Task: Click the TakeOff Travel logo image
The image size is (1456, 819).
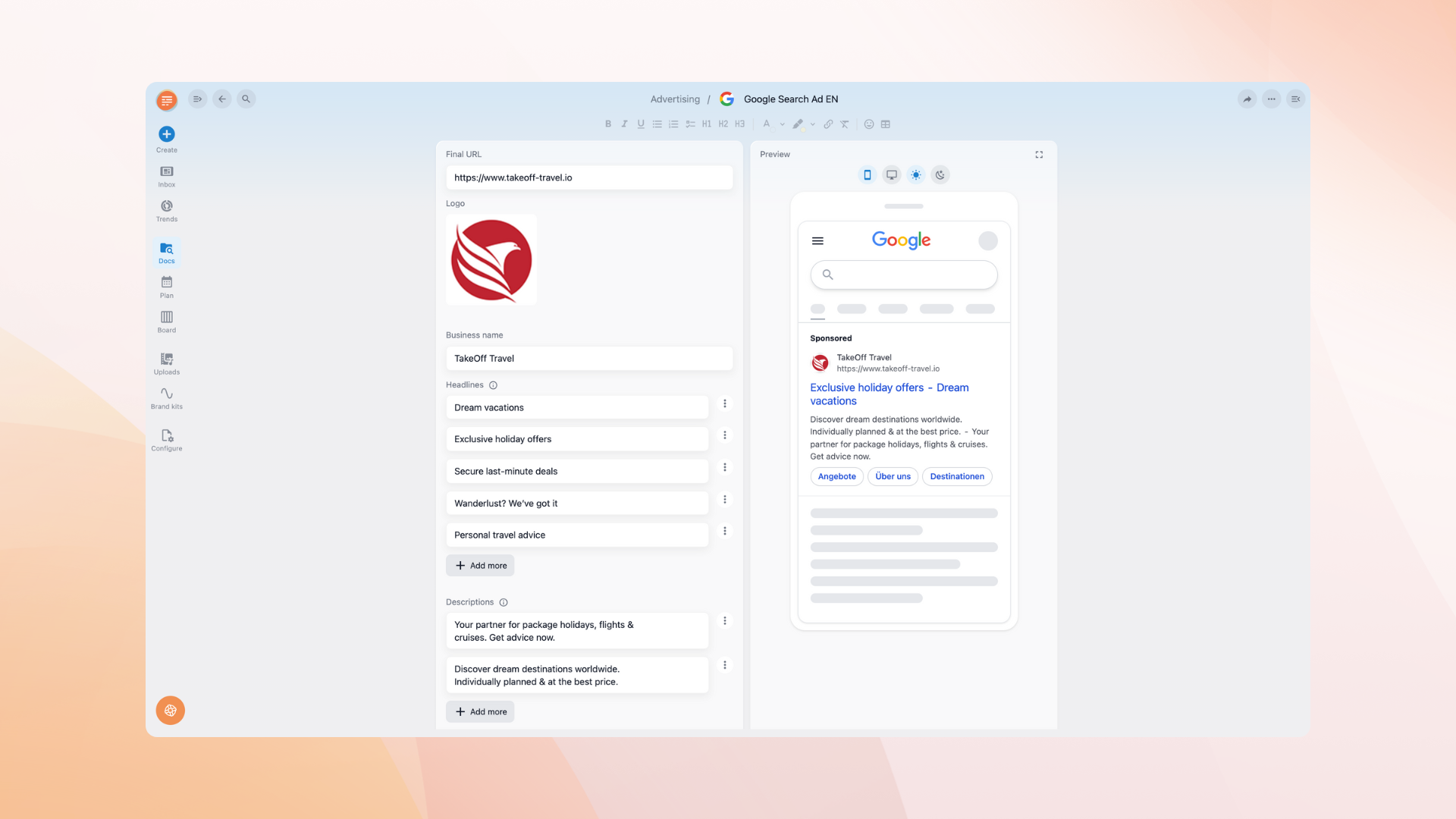Action: (x=491, y=259)
